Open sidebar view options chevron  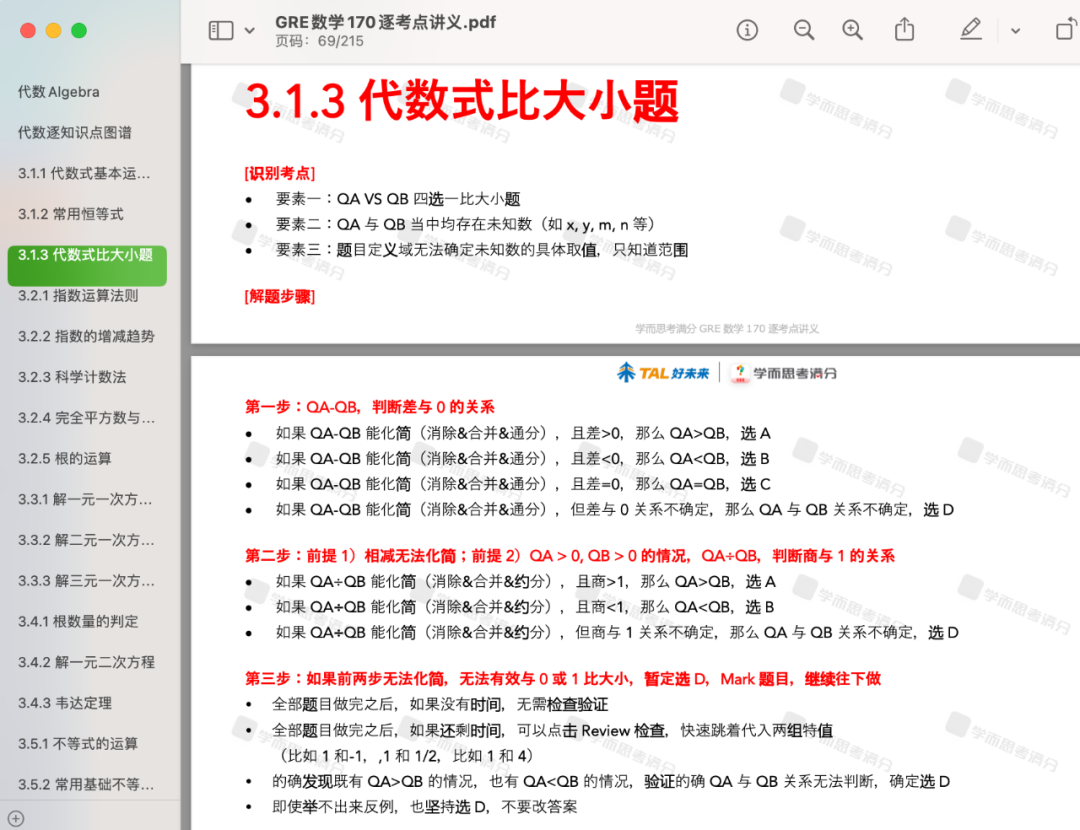(x=249, y=30)
